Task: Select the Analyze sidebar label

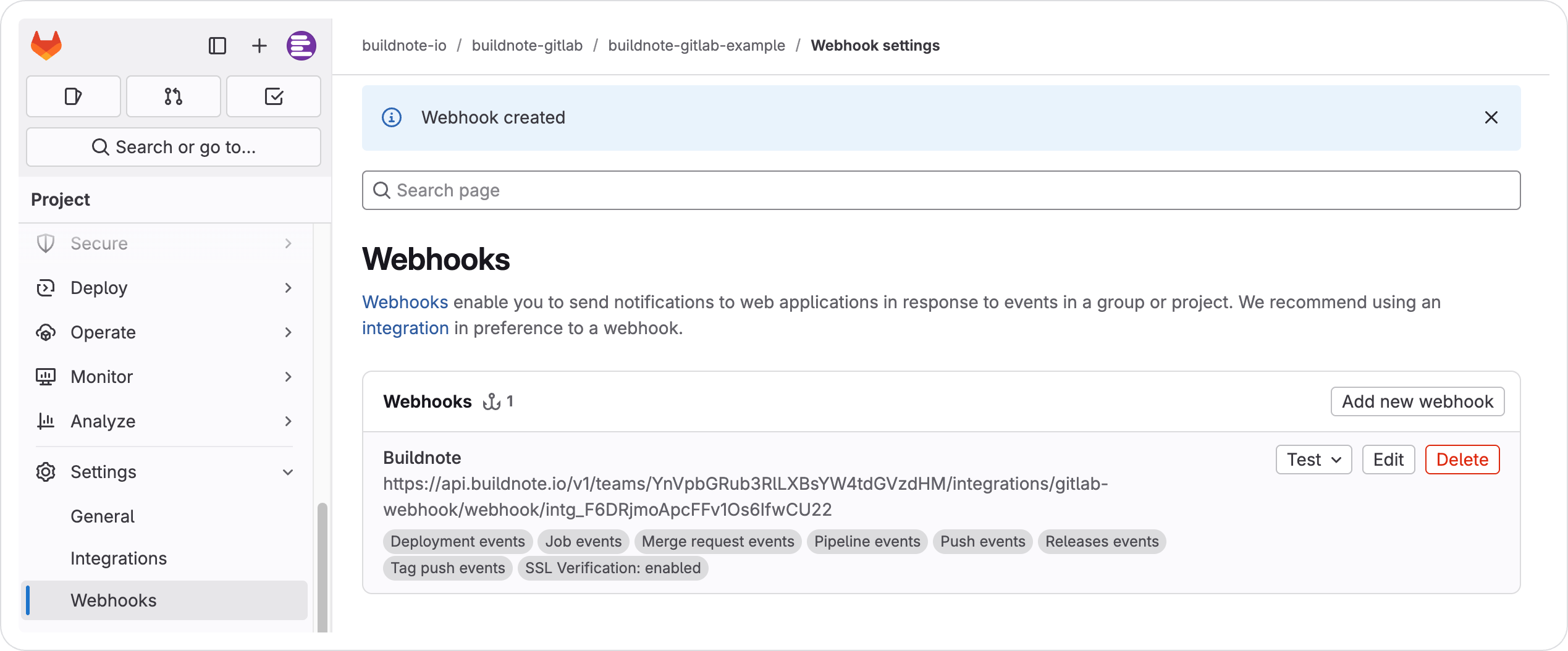Action: click(x=103, y=421)
